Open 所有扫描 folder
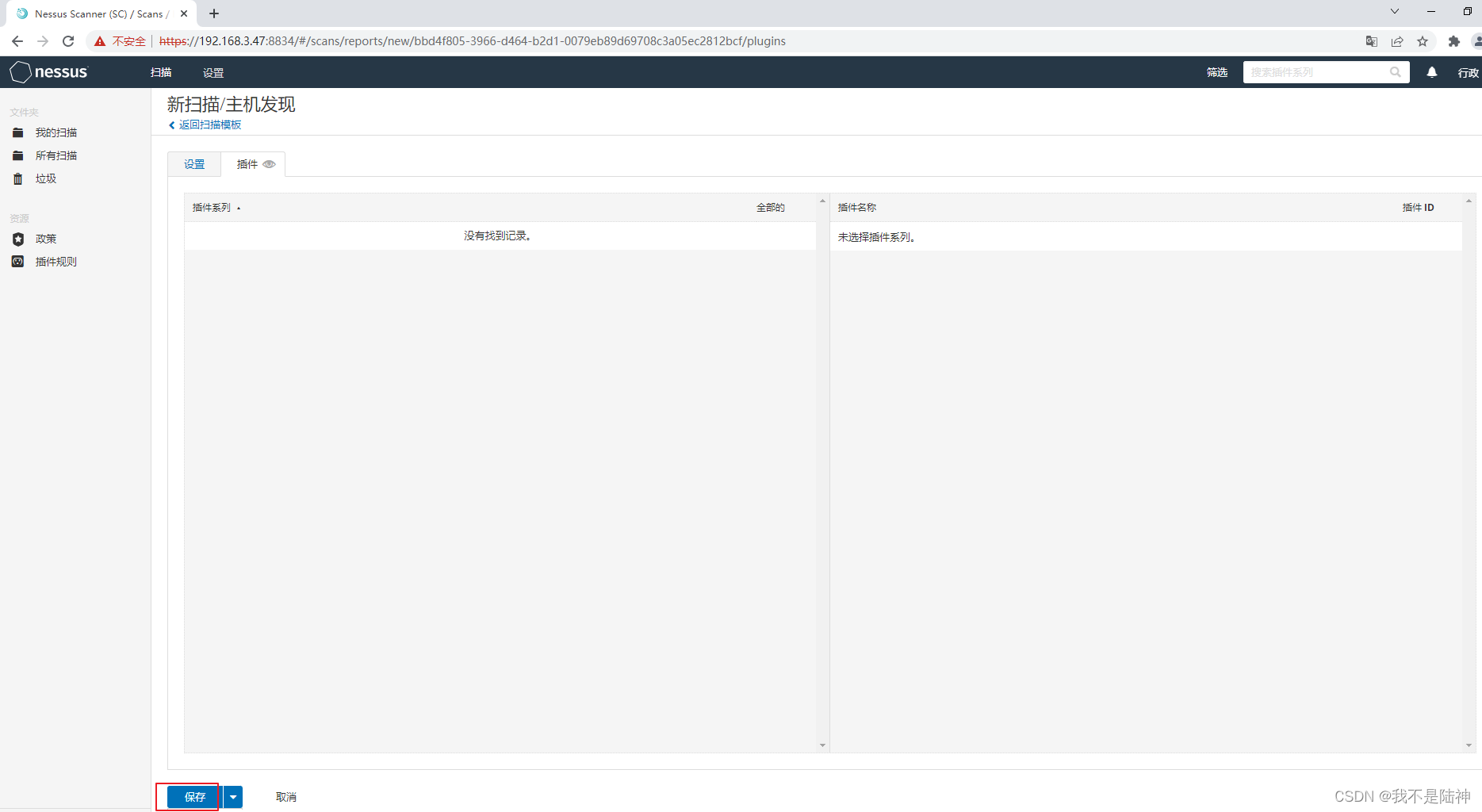Screen dimensions: 1482x812 56,155
